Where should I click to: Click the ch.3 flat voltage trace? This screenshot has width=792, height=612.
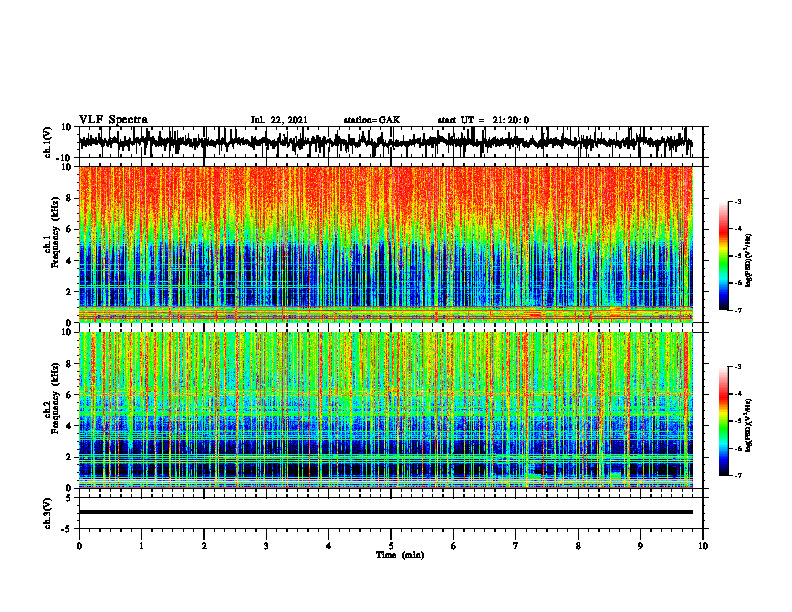pos(385,512)
